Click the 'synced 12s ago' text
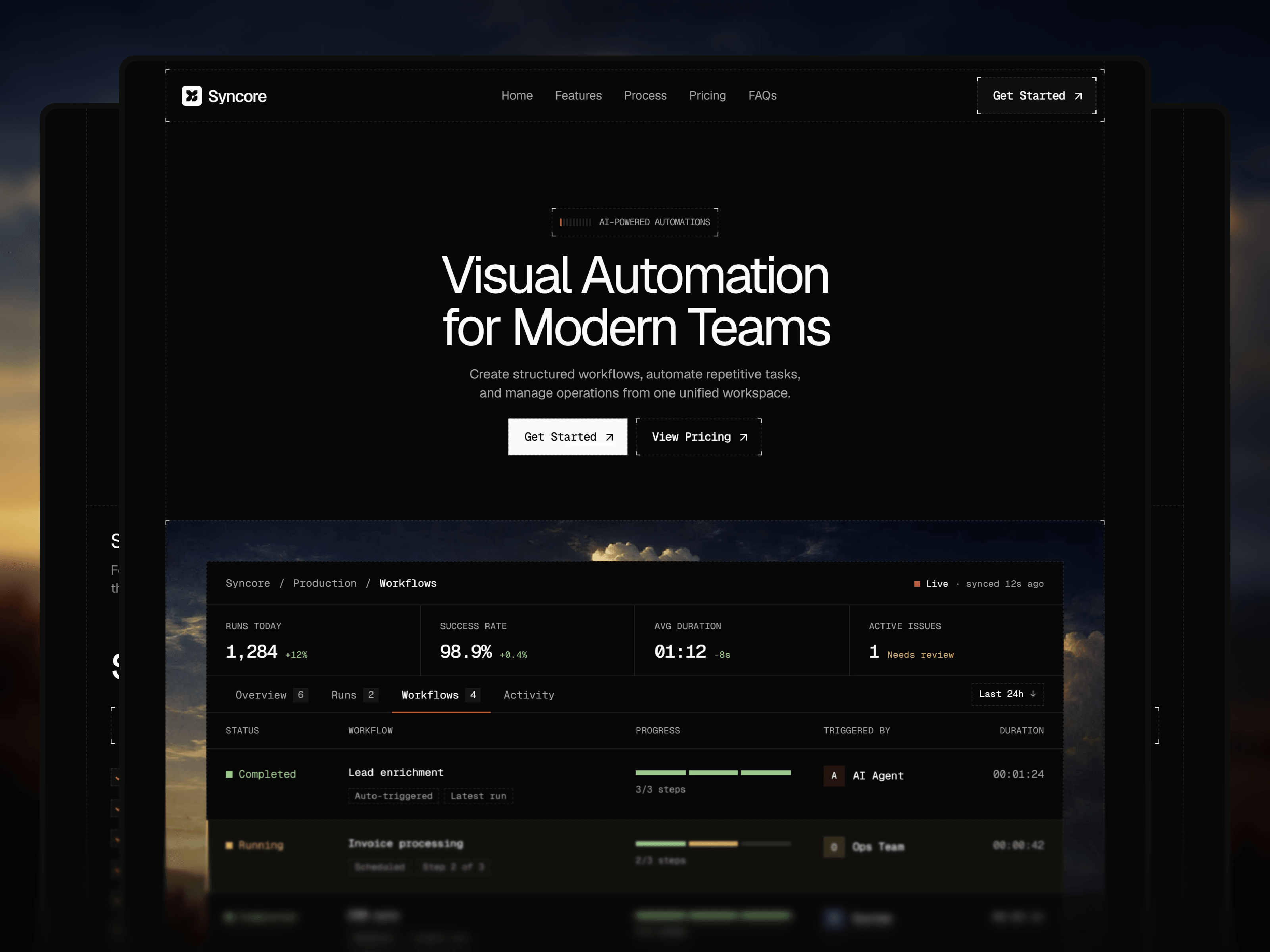The image size is (1270, 952). coord(1005,583)
